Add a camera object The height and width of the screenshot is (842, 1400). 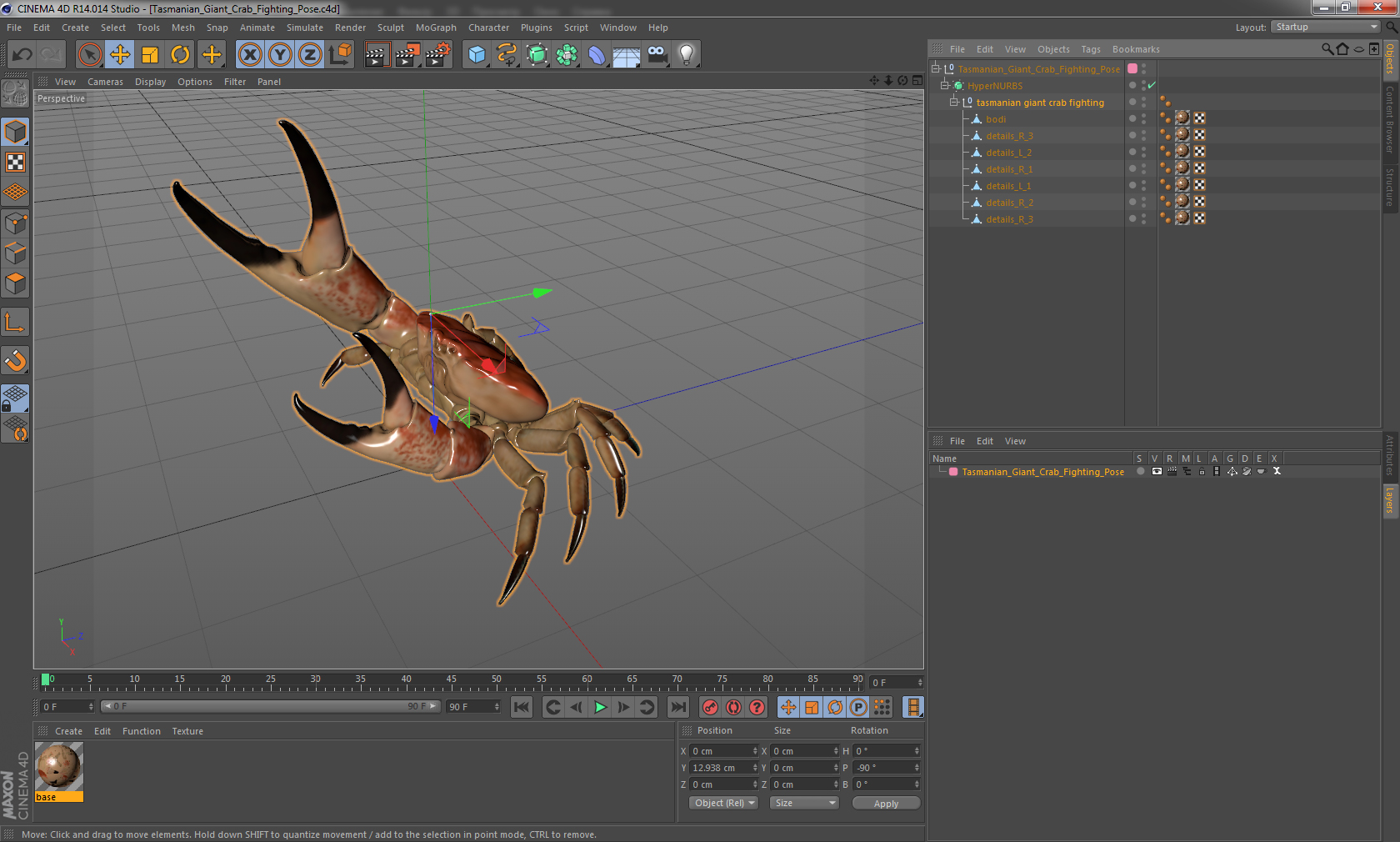point(657,55)
